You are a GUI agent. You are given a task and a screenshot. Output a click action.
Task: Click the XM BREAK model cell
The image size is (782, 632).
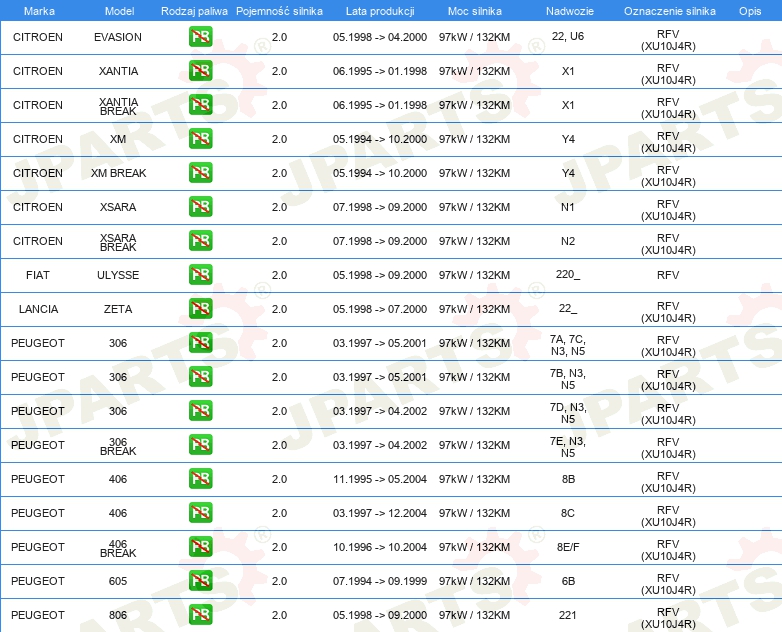tap(118, 173)
